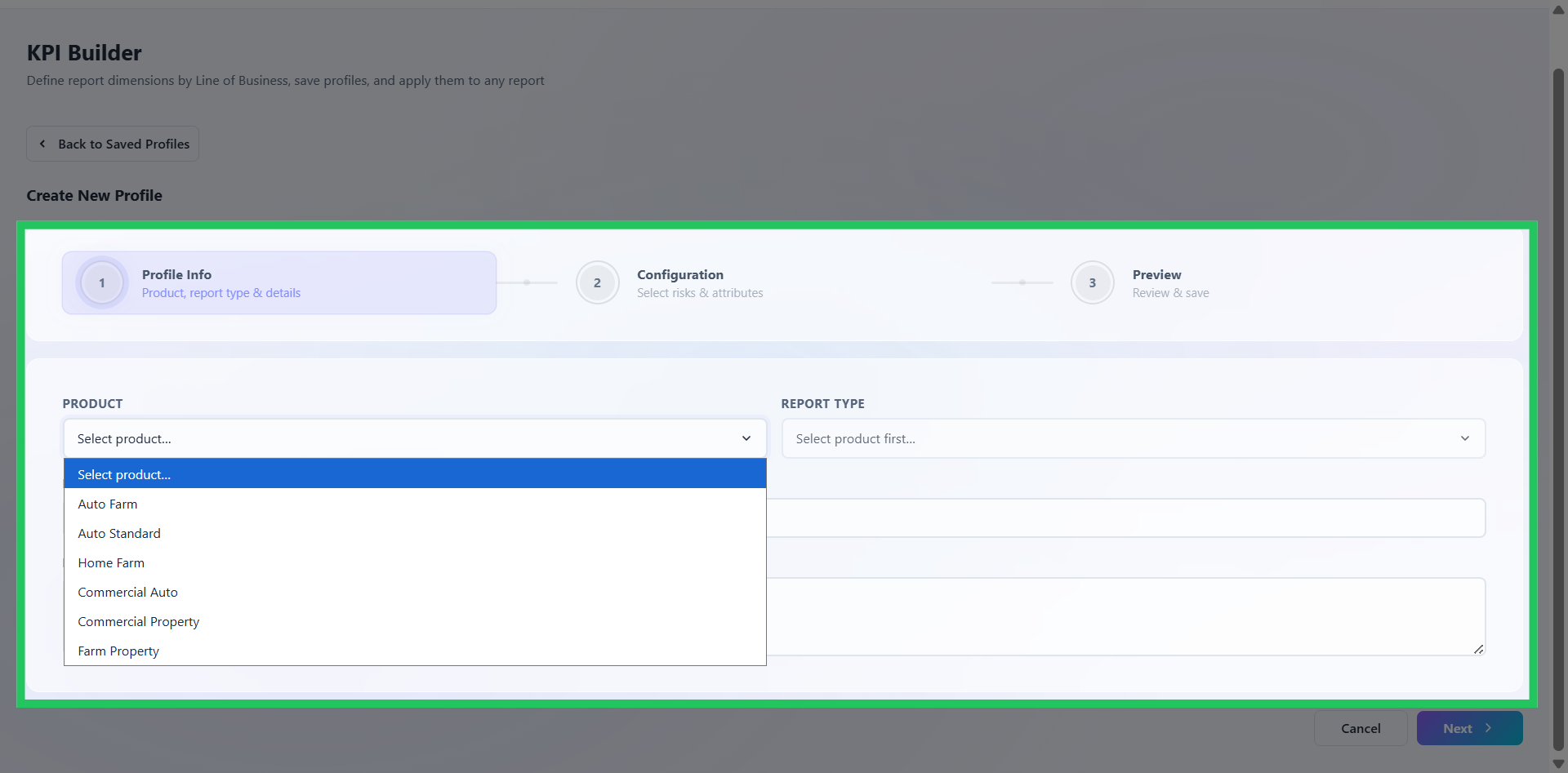Choose Auto Farm from product list
The width and height of the screenshot is (1568, 773).
click(415, 504)
